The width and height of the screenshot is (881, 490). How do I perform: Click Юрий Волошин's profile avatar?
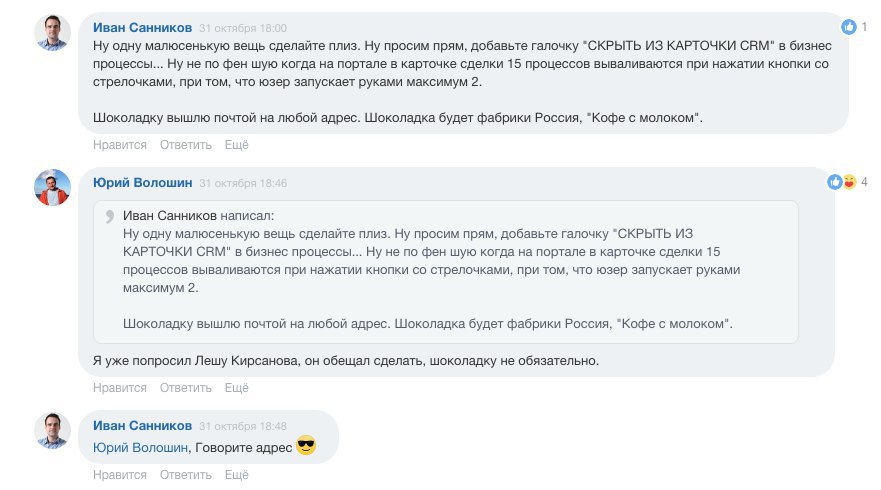pos(53,187)
